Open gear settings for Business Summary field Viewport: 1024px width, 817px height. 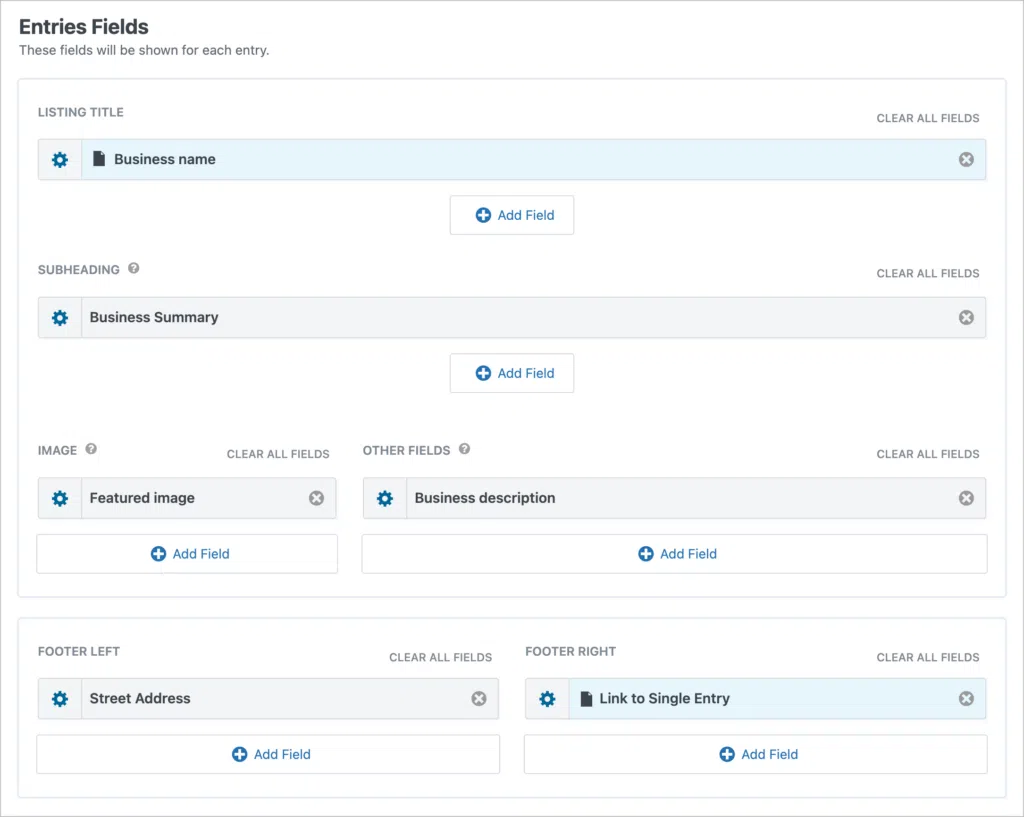[x=60, y=318]
